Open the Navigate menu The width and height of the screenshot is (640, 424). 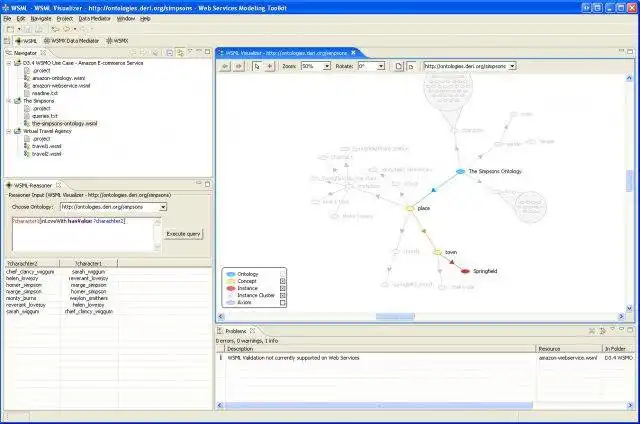click(41, 19)
